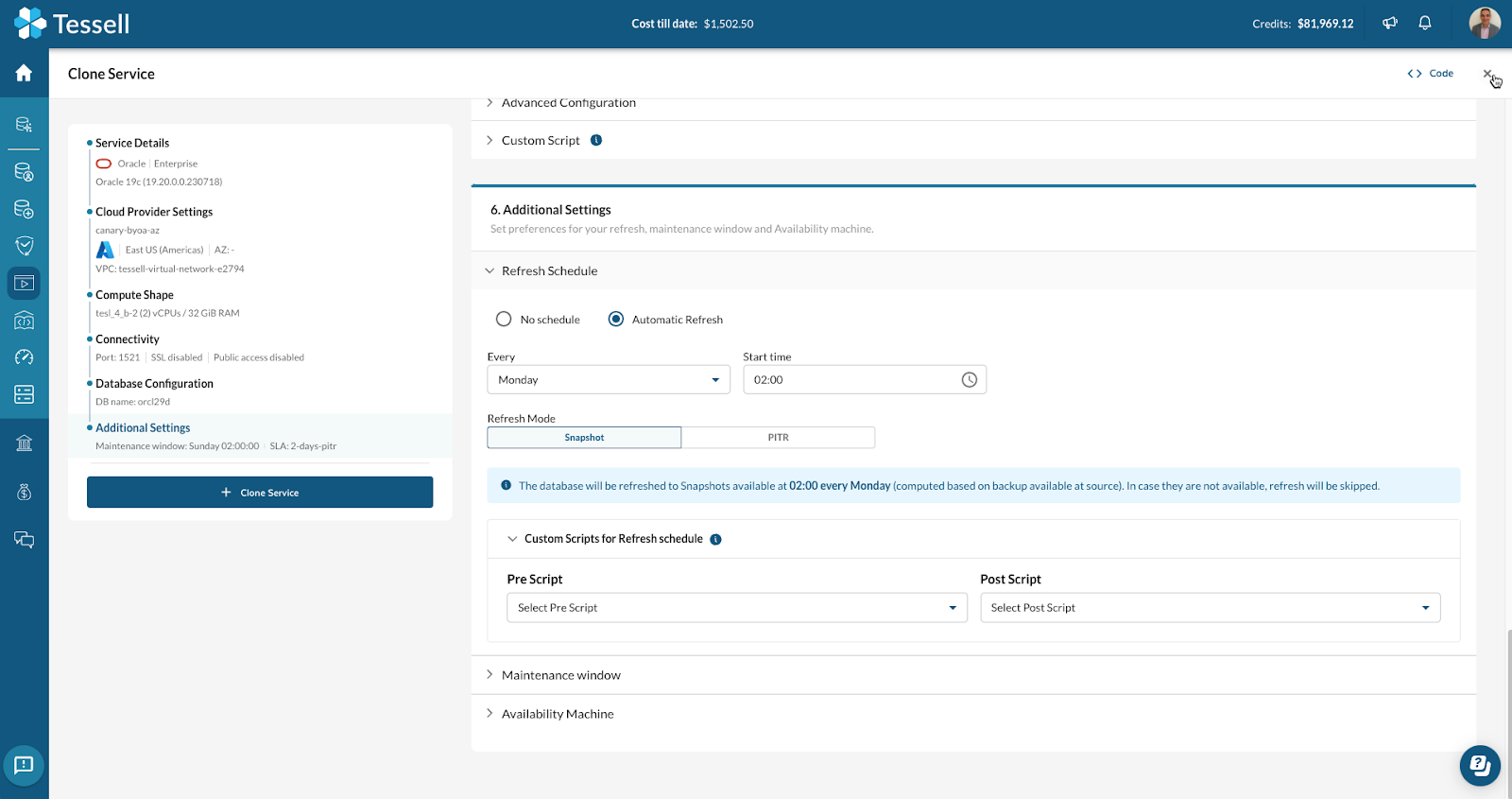Viewport: 1512px width, 799px height.
Task: Go to Connectivity step
Action: point(128,339)
